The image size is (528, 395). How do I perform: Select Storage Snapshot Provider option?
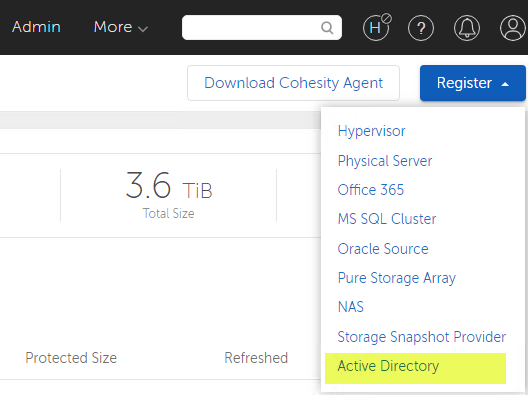[x=422, y=337]
